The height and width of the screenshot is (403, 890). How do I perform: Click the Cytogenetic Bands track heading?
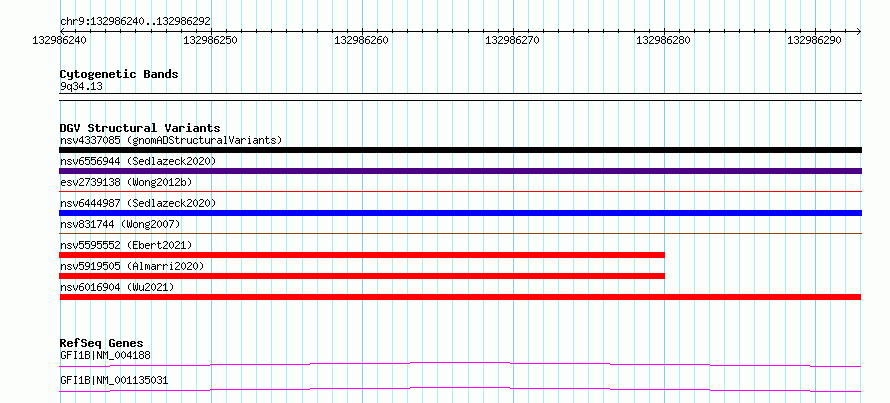[119, 74]
